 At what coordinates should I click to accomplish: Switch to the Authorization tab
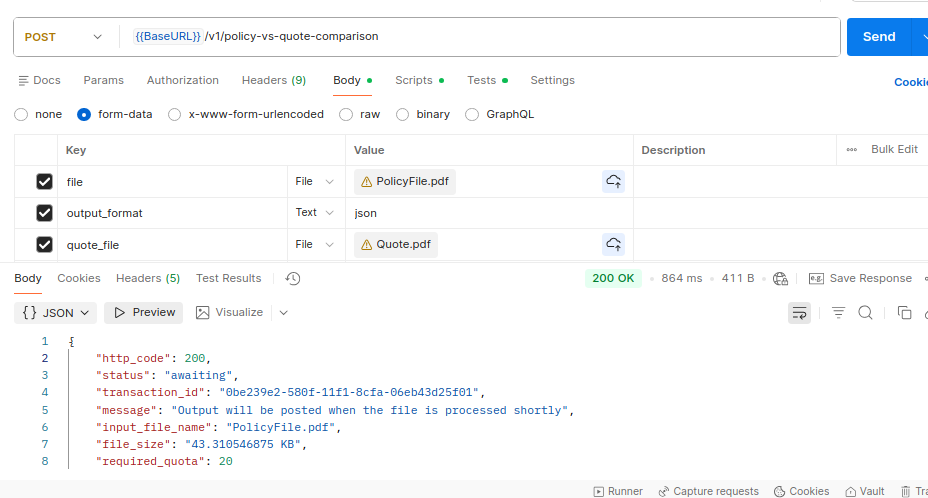click(183, 81)
